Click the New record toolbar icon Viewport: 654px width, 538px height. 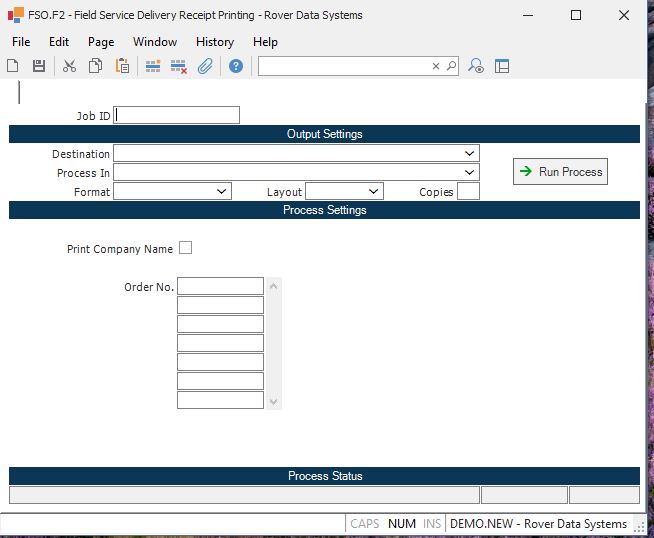[x=13, y=66]
